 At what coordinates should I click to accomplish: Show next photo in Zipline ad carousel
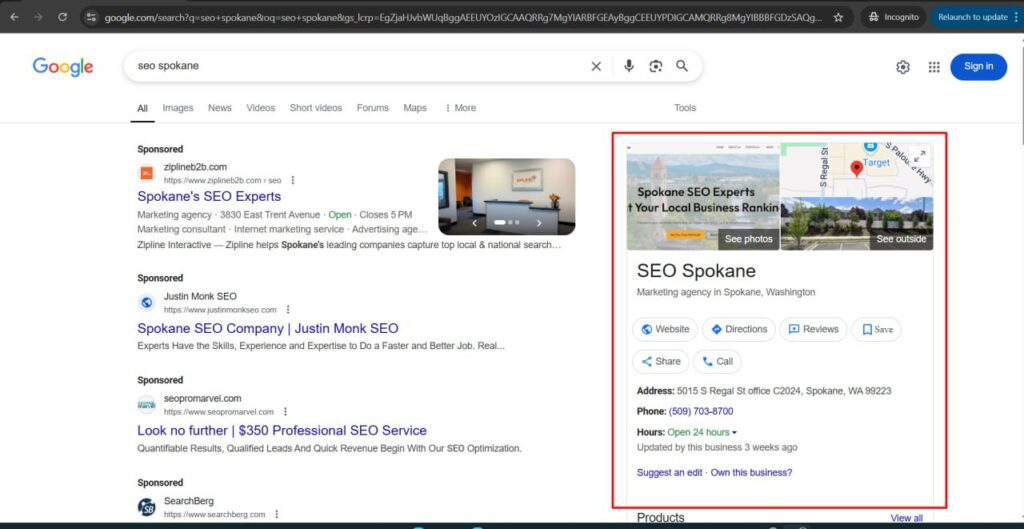click(x=539, y=223)
